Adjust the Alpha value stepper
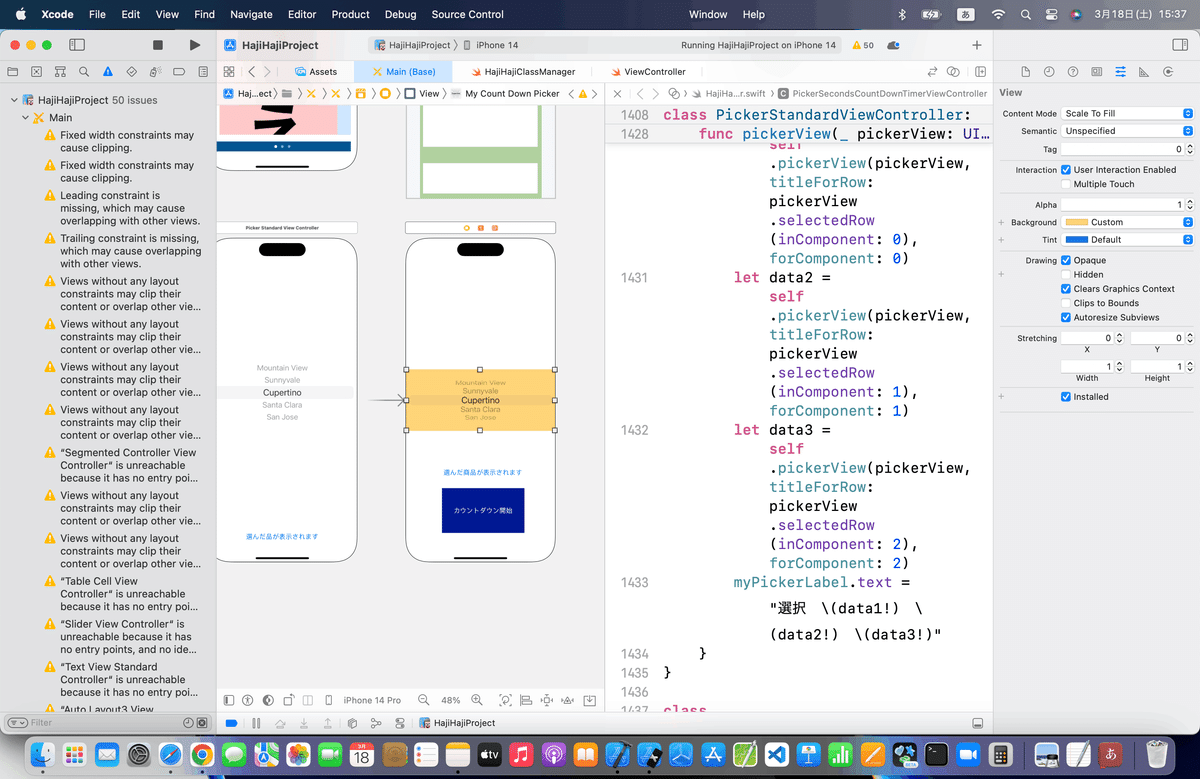Viewport: 1200px width, 779px height. coord(1189,204)
